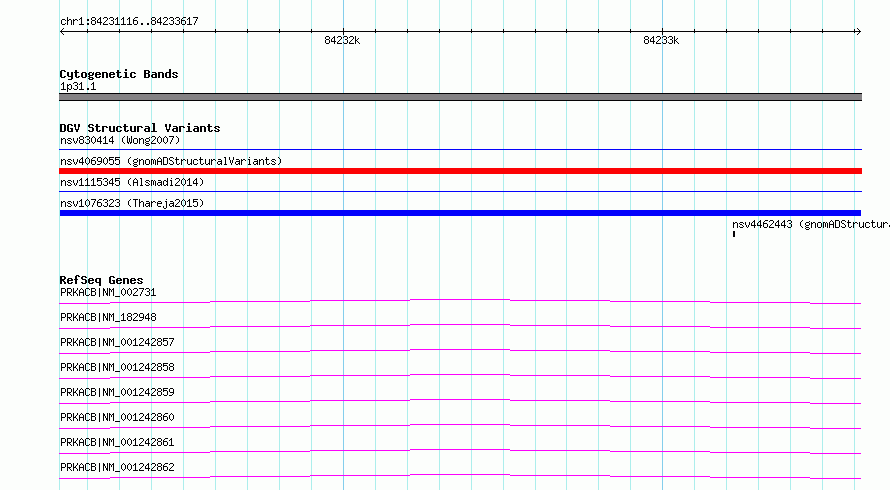The height and width of the screenshot is (490, 890).
Task: Open transcript PRKACB|NM_001242857
Action: click(x=117, y=342)
